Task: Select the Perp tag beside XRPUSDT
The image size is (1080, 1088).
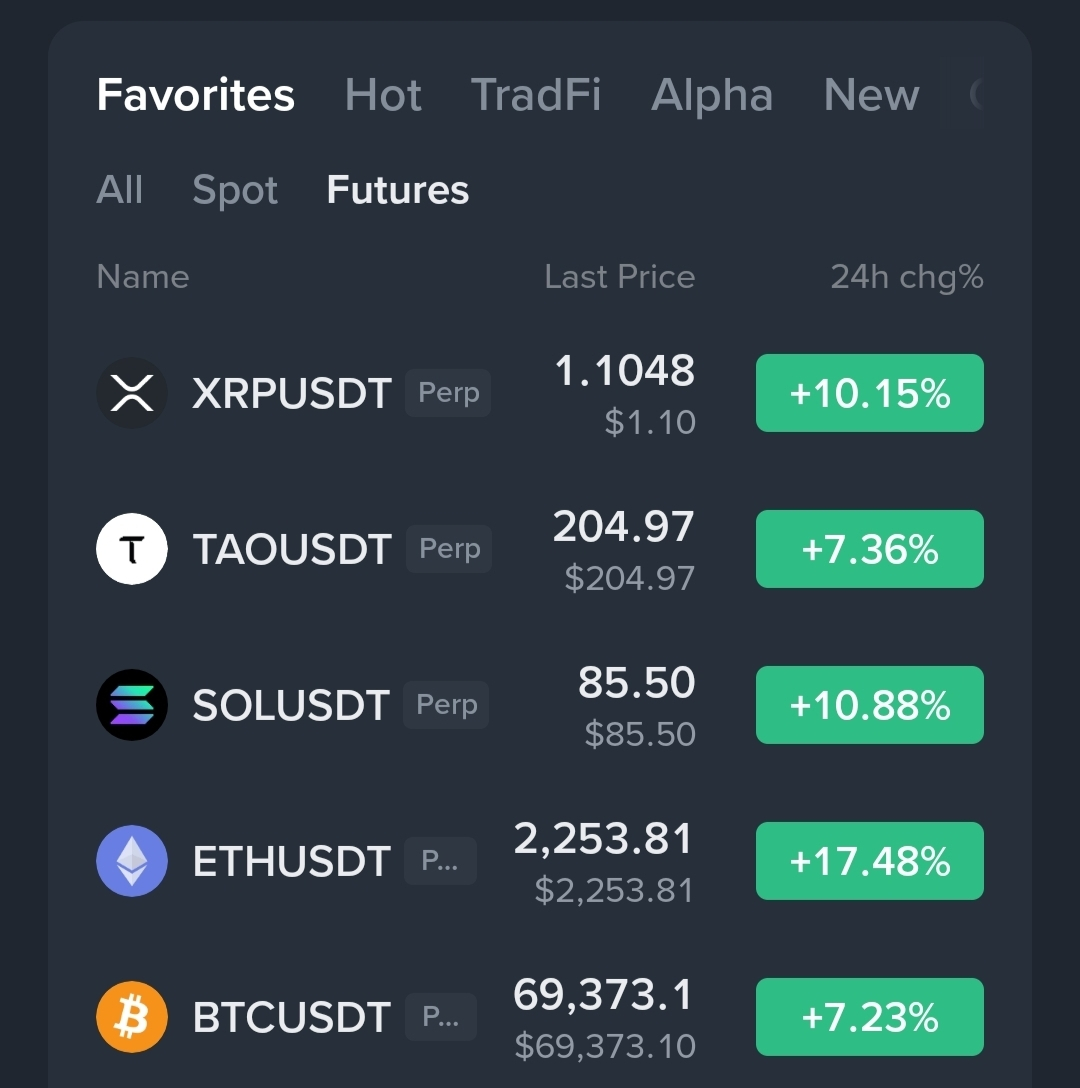Action: [x=448, y=393]
